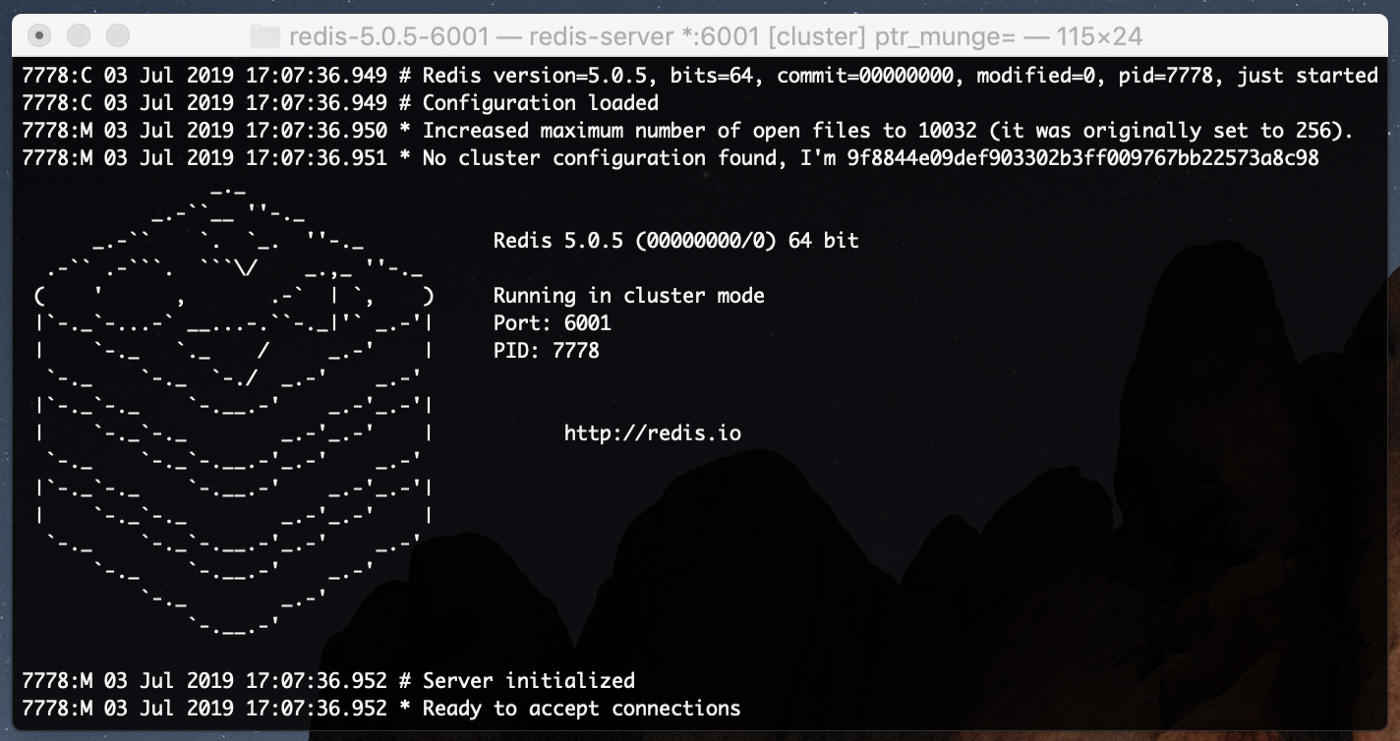Click the 'PID: 7778' text

click(x=546, y=351)
